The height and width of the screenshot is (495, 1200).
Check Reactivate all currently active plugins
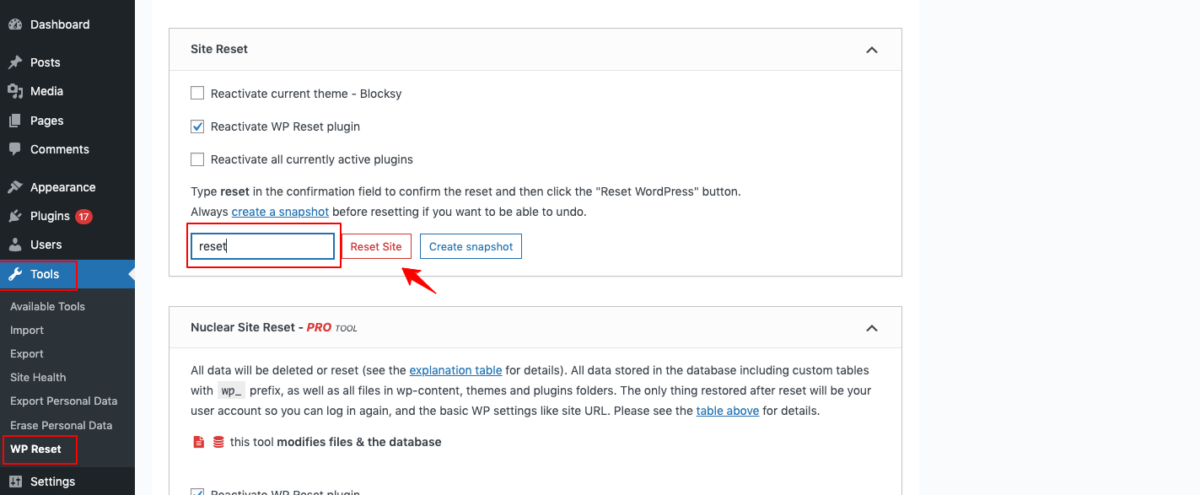pos(197,159)
